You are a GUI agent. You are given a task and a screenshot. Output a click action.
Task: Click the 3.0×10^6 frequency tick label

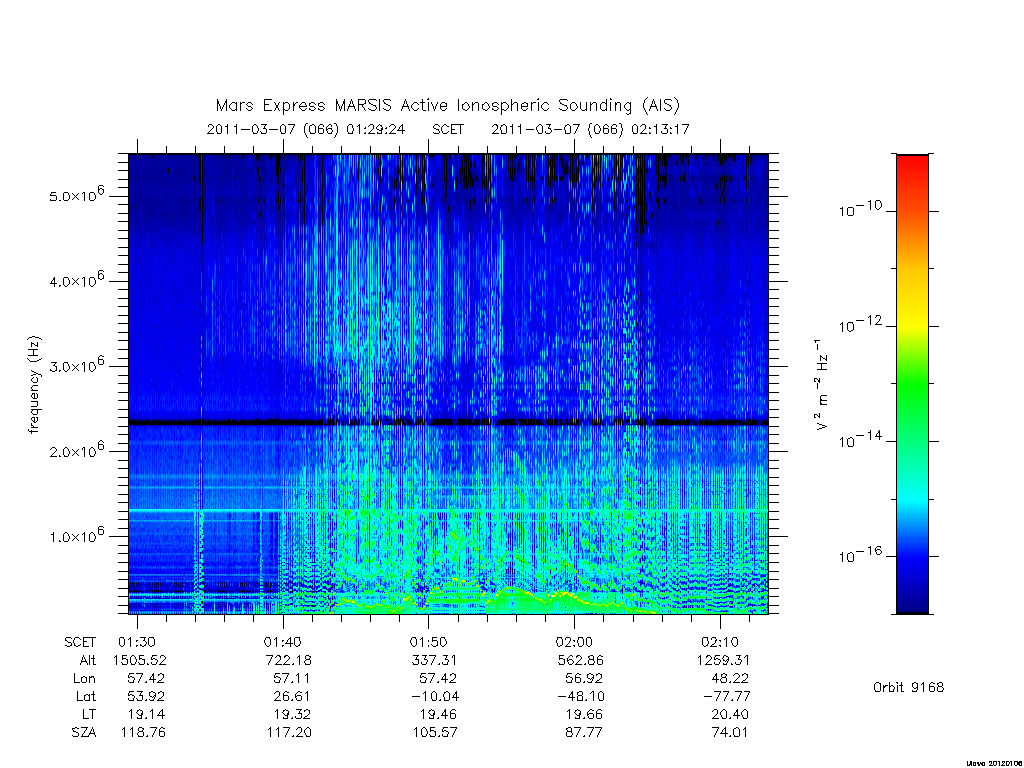[77, 364]
